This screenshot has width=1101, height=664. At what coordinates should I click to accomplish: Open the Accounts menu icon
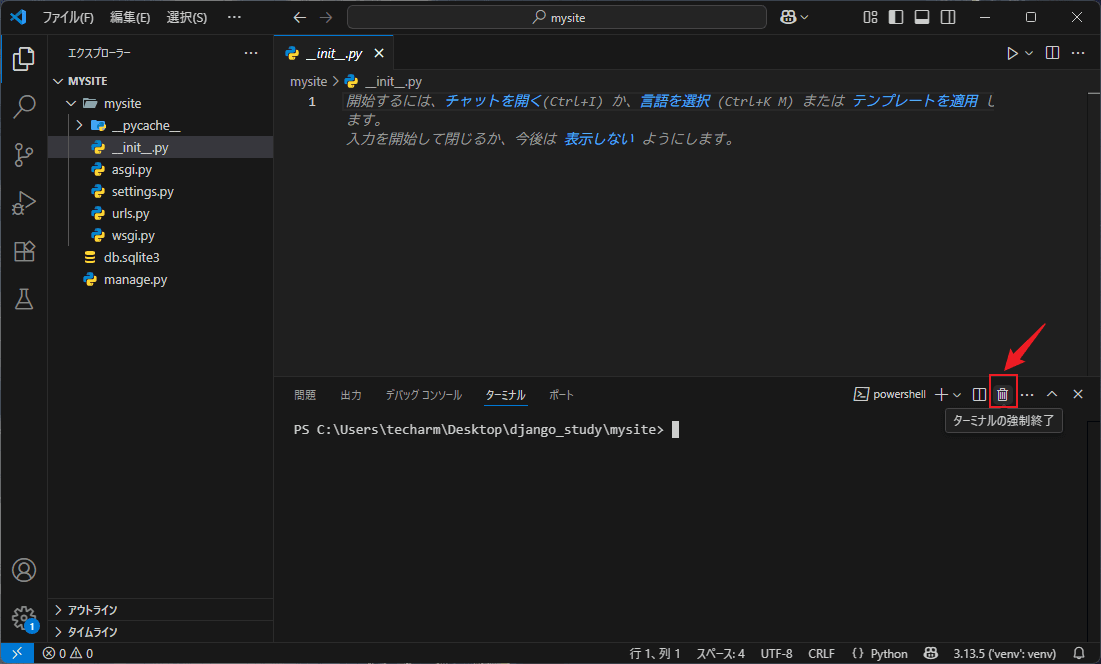[24, 570]
